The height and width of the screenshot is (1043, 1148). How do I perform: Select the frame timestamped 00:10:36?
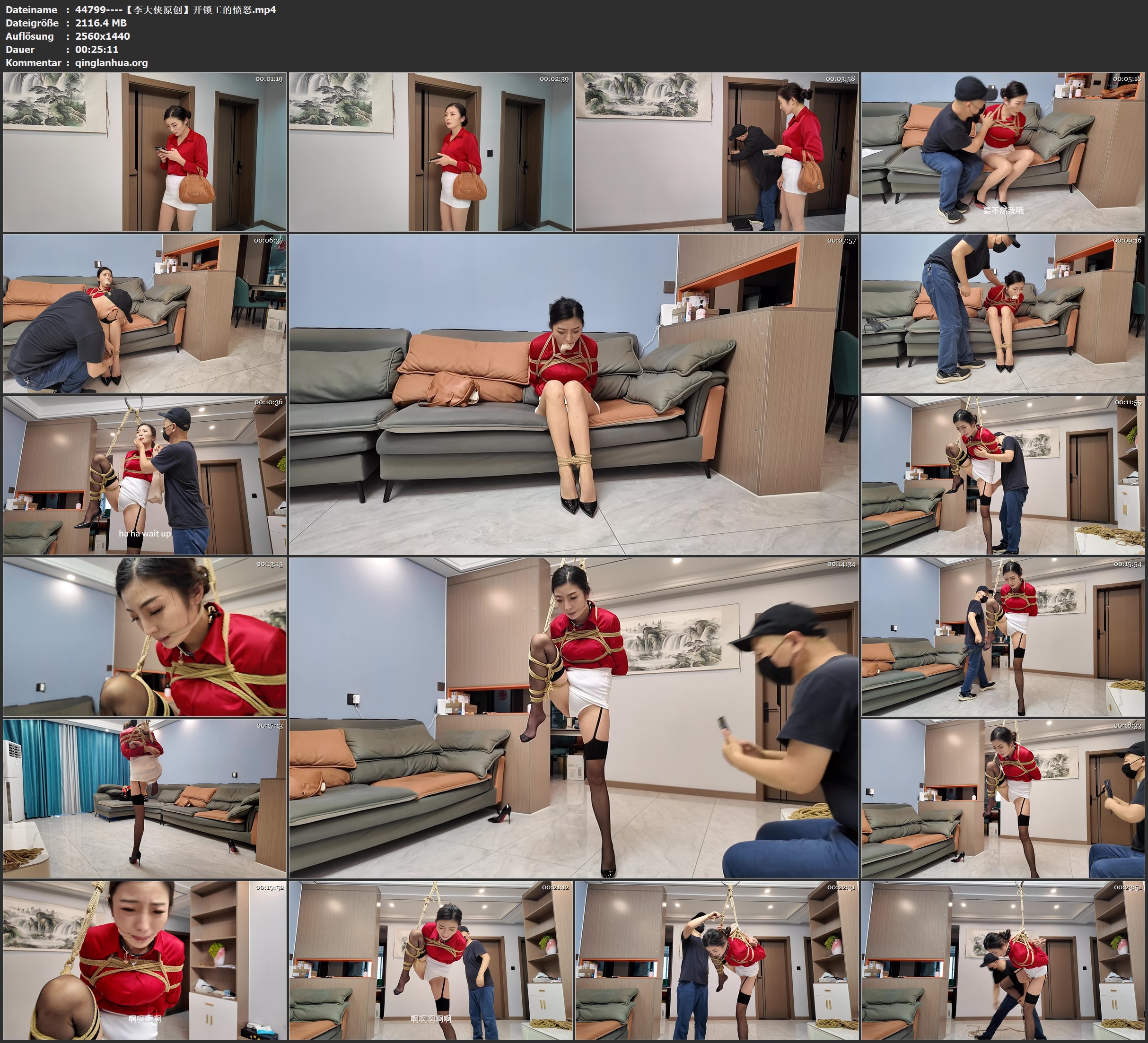(145, 475)
